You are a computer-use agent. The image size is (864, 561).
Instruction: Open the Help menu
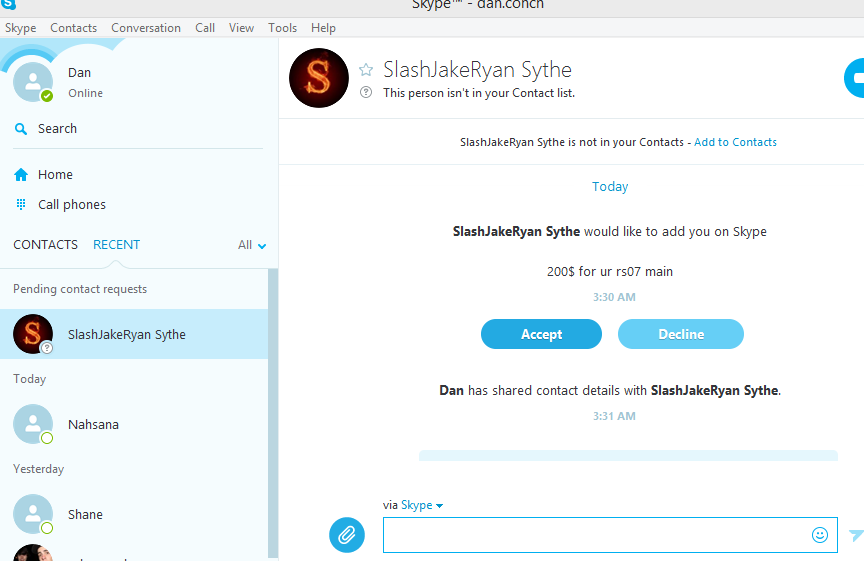point(323,28)
